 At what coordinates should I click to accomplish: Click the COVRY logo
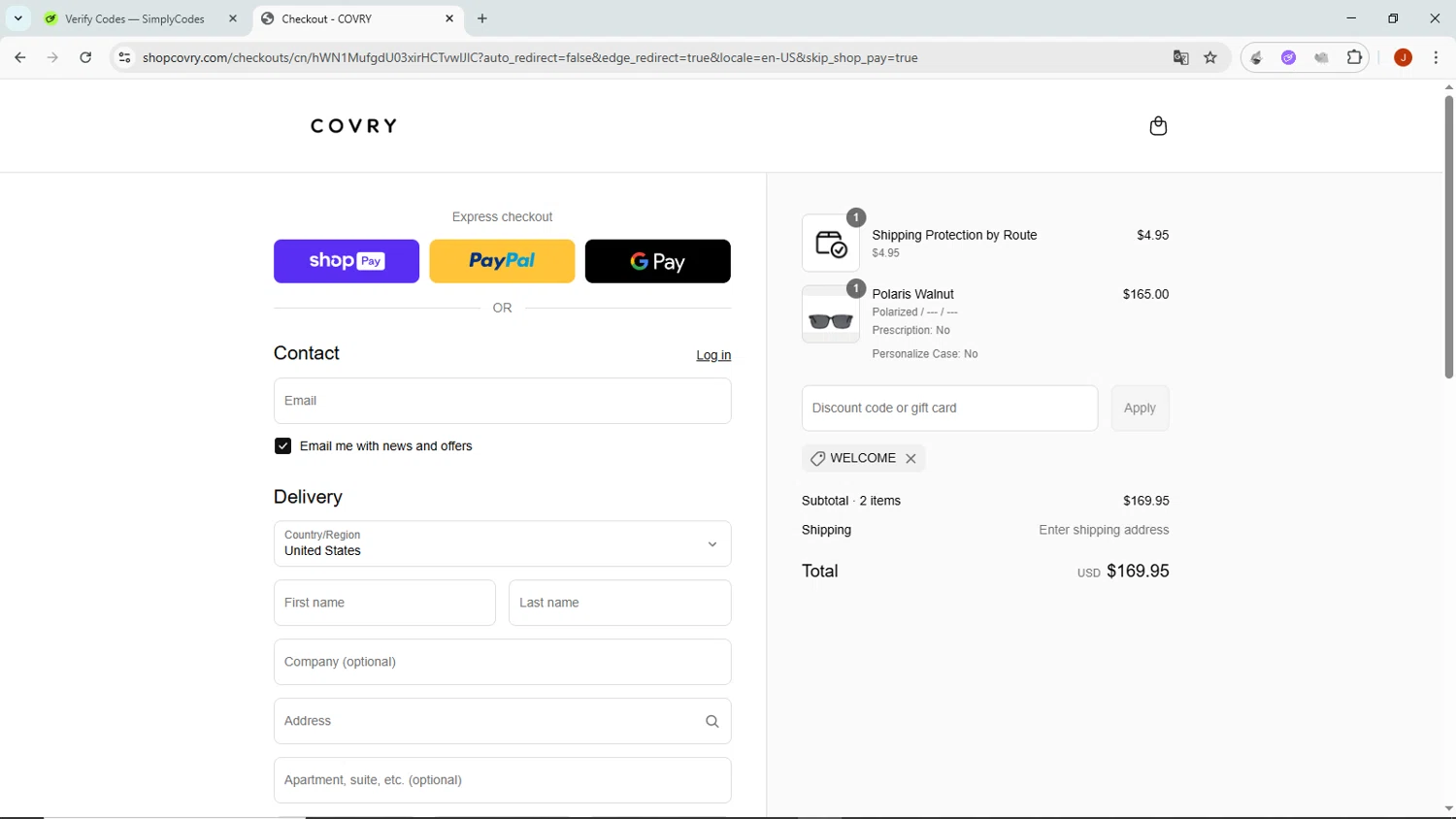[x=354, y=126]
